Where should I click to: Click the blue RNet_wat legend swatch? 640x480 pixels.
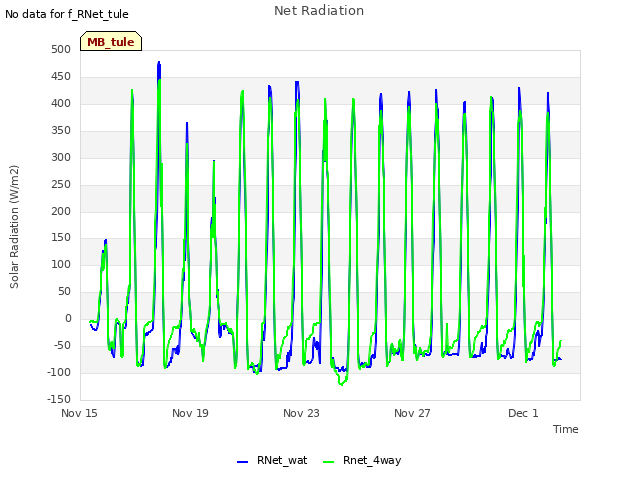[x=242, y=461]
